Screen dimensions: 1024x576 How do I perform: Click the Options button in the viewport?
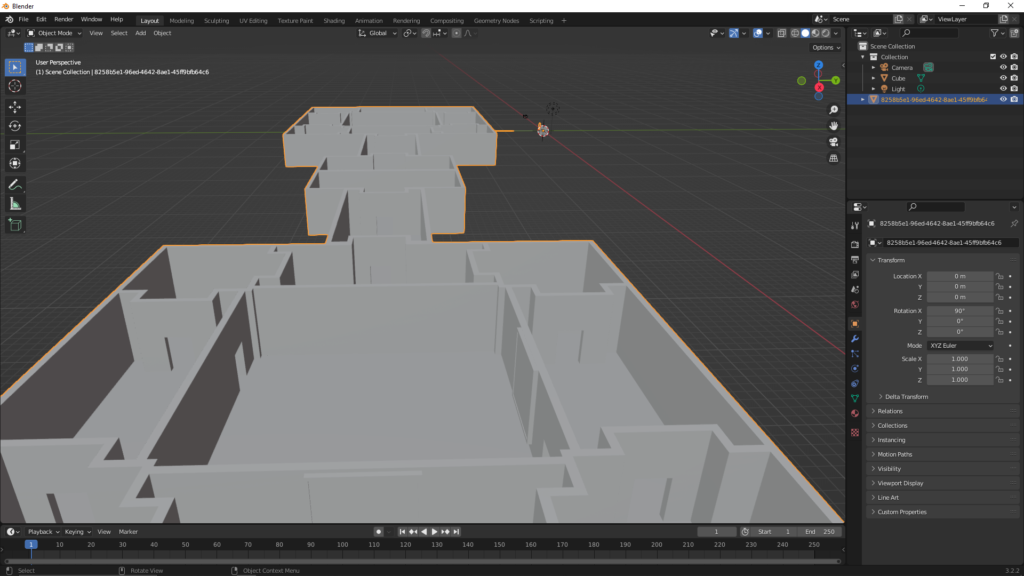click(x=825, y=47)
